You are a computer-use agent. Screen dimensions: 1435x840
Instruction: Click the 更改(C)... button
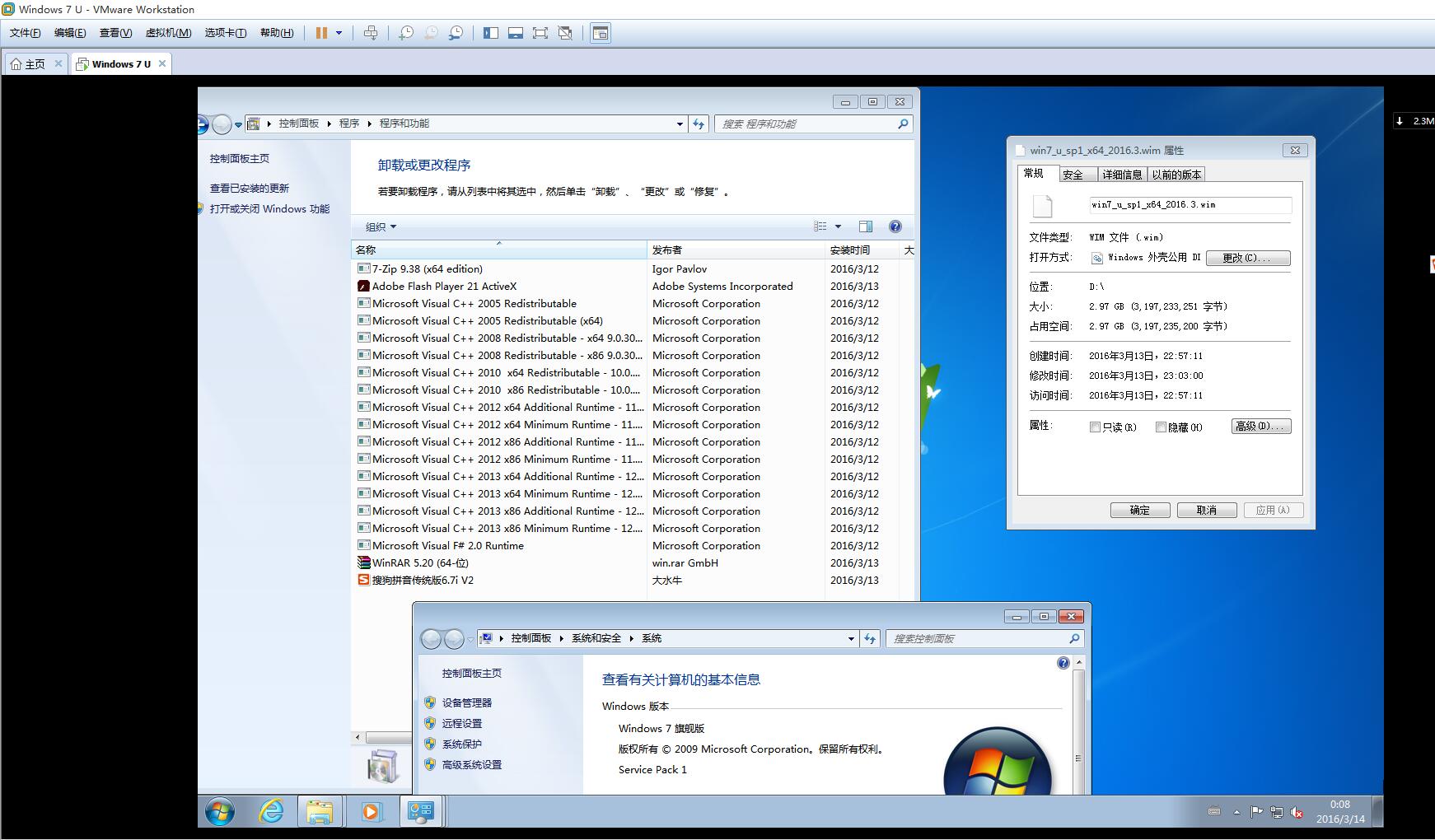point(1248,258)
